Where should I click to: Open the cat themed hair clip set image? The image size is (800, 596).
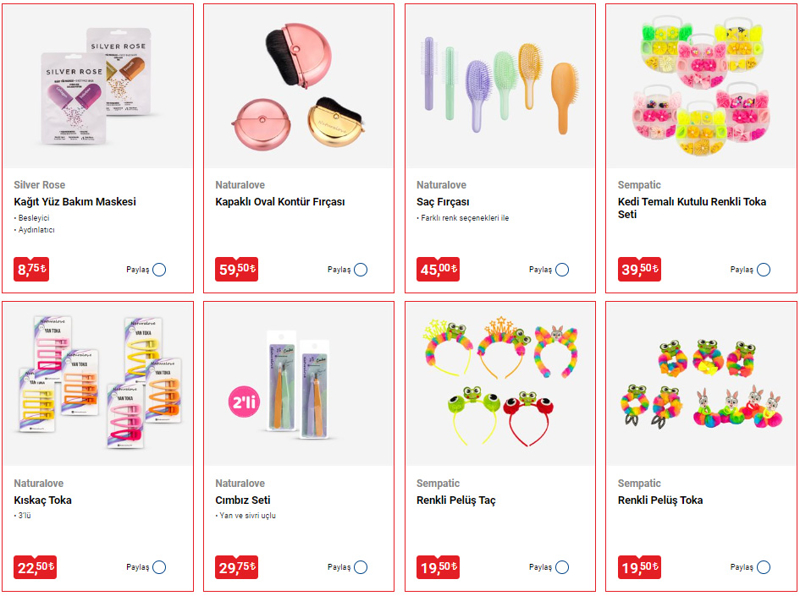coord(702,86)
